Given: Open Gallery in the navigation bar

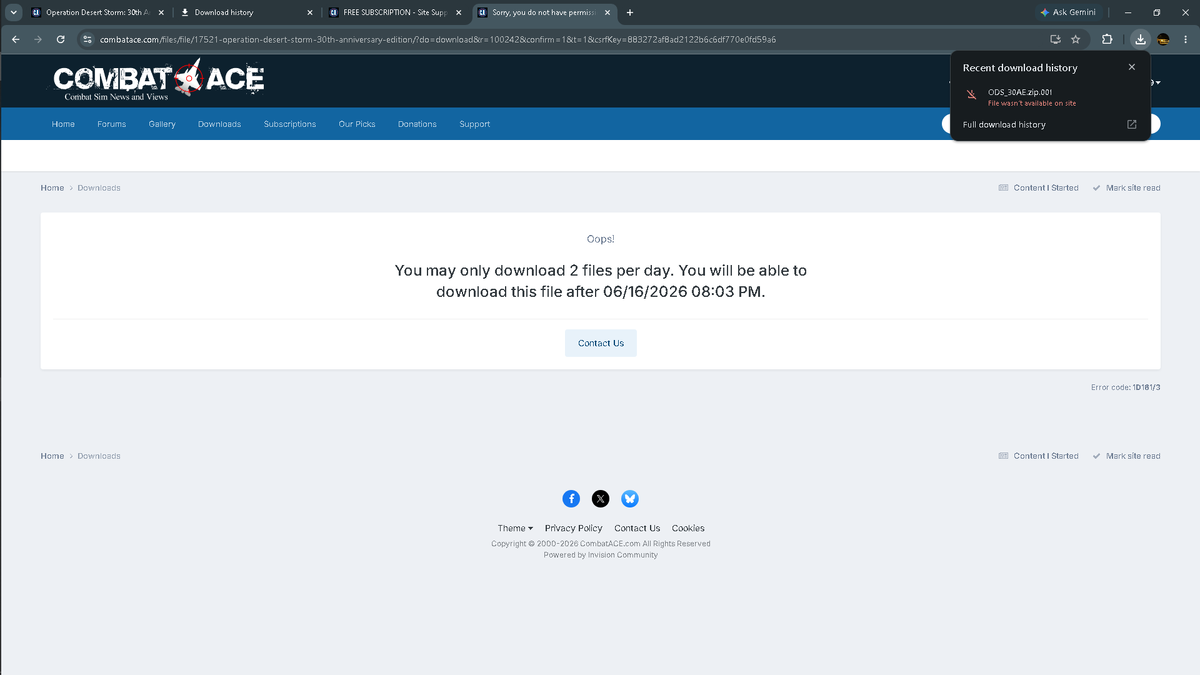Looking at the screenshot, I should pos(162,124).
